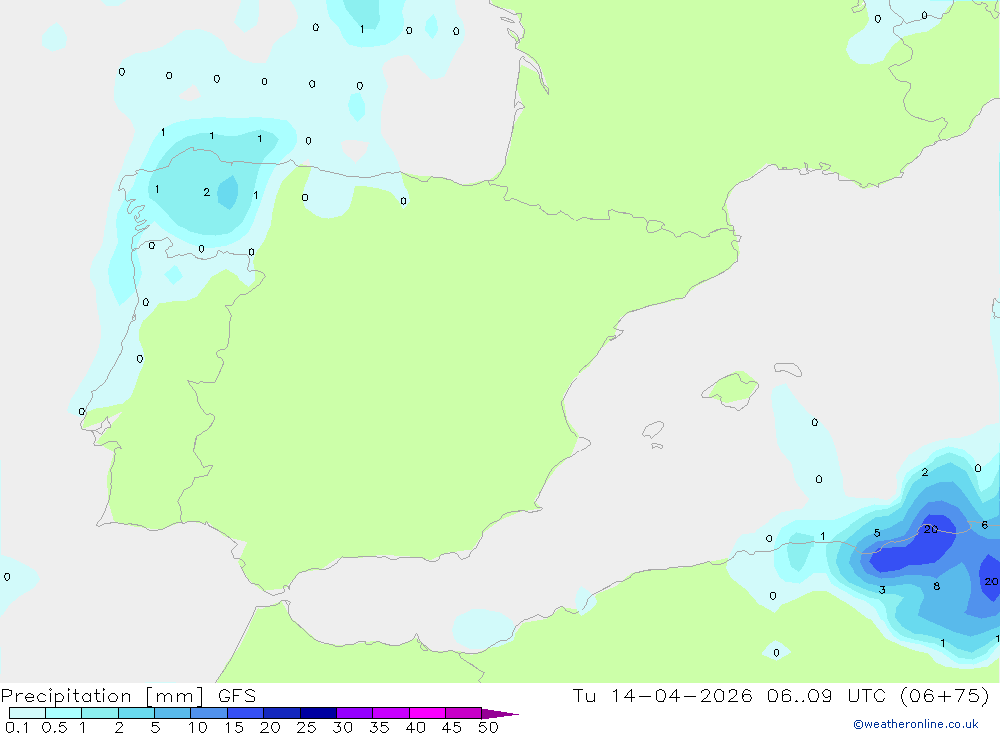Click the map value '2' over Galicia
The image size is (1000, 733).
207,192
